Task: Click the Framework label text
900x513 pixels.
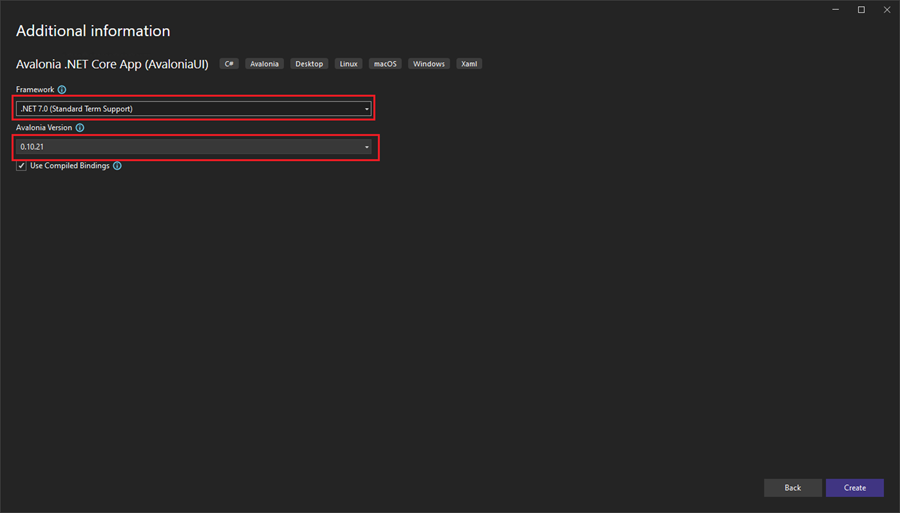Action: coord(35,90)
